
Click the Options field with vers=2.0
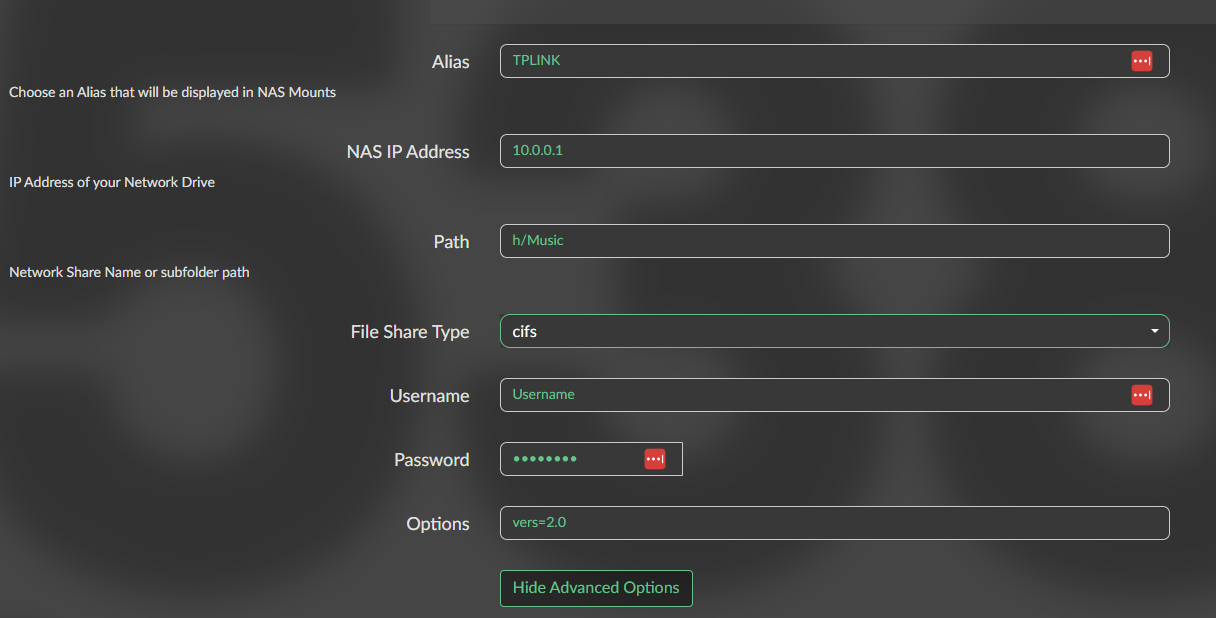[x=834, y=523]
